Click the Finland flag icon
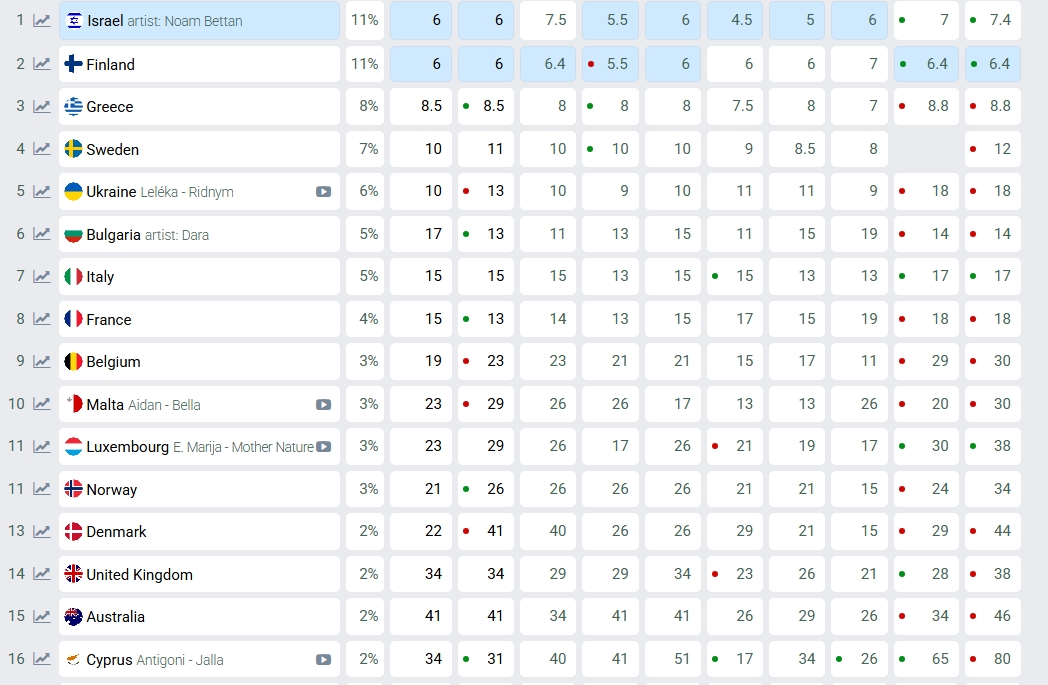 coord(73,64)
